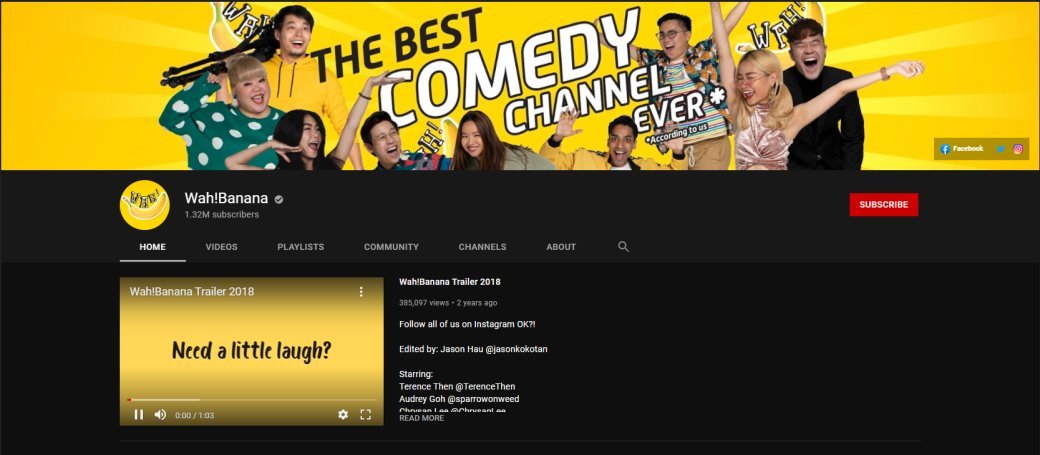Click 'Follow all of us on Instagram OK?!' text
Image resolution: width=1040 pixels, height=455 pixels.
[x=467, y=324]
